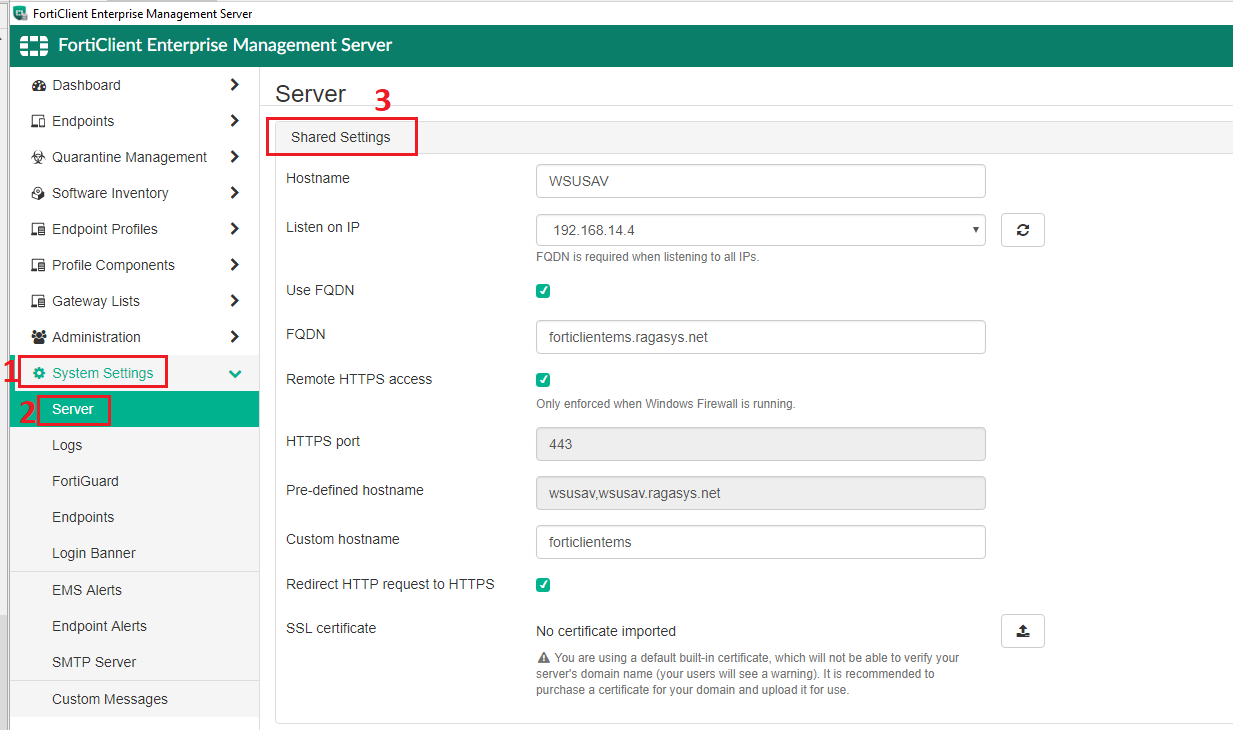This screenshot has height=730, width=1233.
Task: Click inside the Custom hostname field
Action: pos(760,541)
